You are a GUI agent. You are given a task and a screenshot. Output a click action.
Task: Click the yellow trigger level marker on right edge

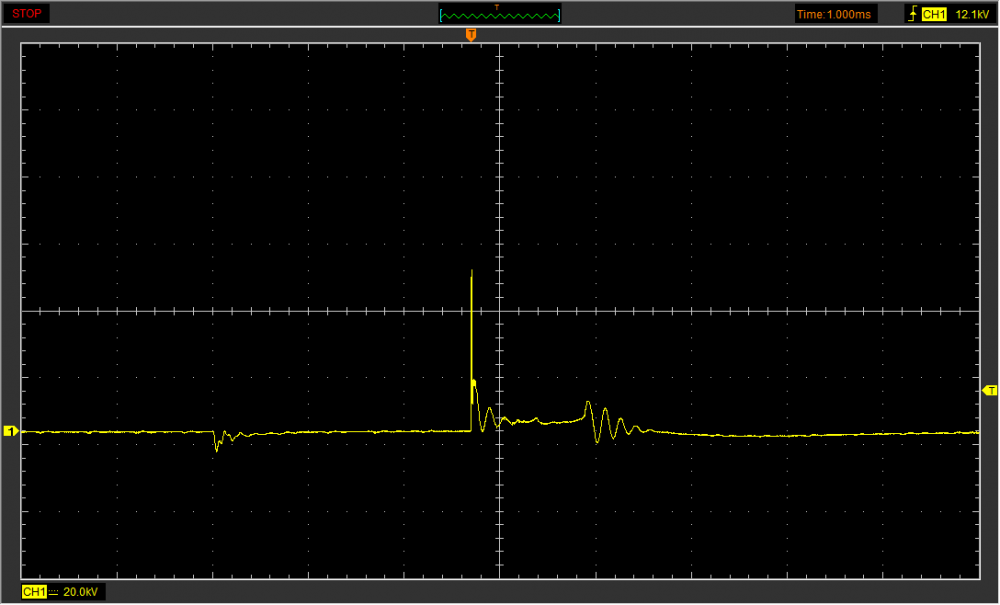(x=990, y=390)
